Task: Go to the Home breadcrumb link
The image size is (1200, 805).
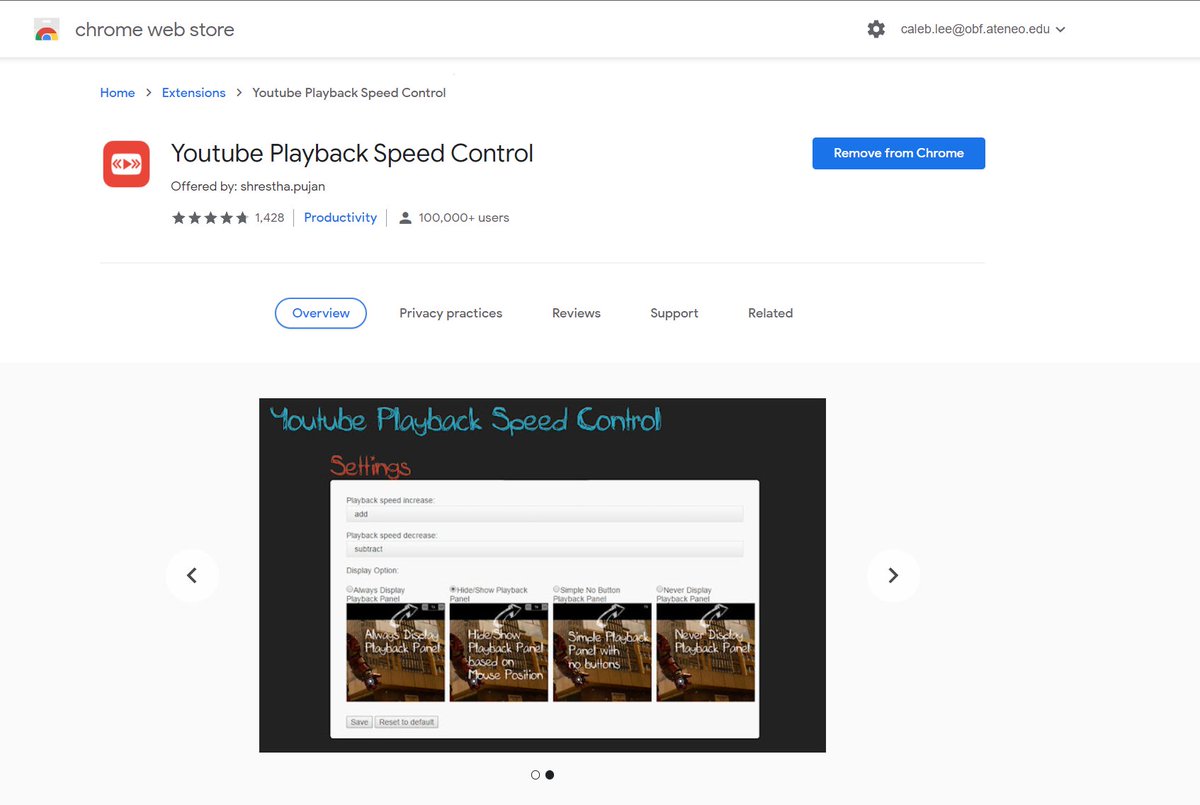Action: 117,93
